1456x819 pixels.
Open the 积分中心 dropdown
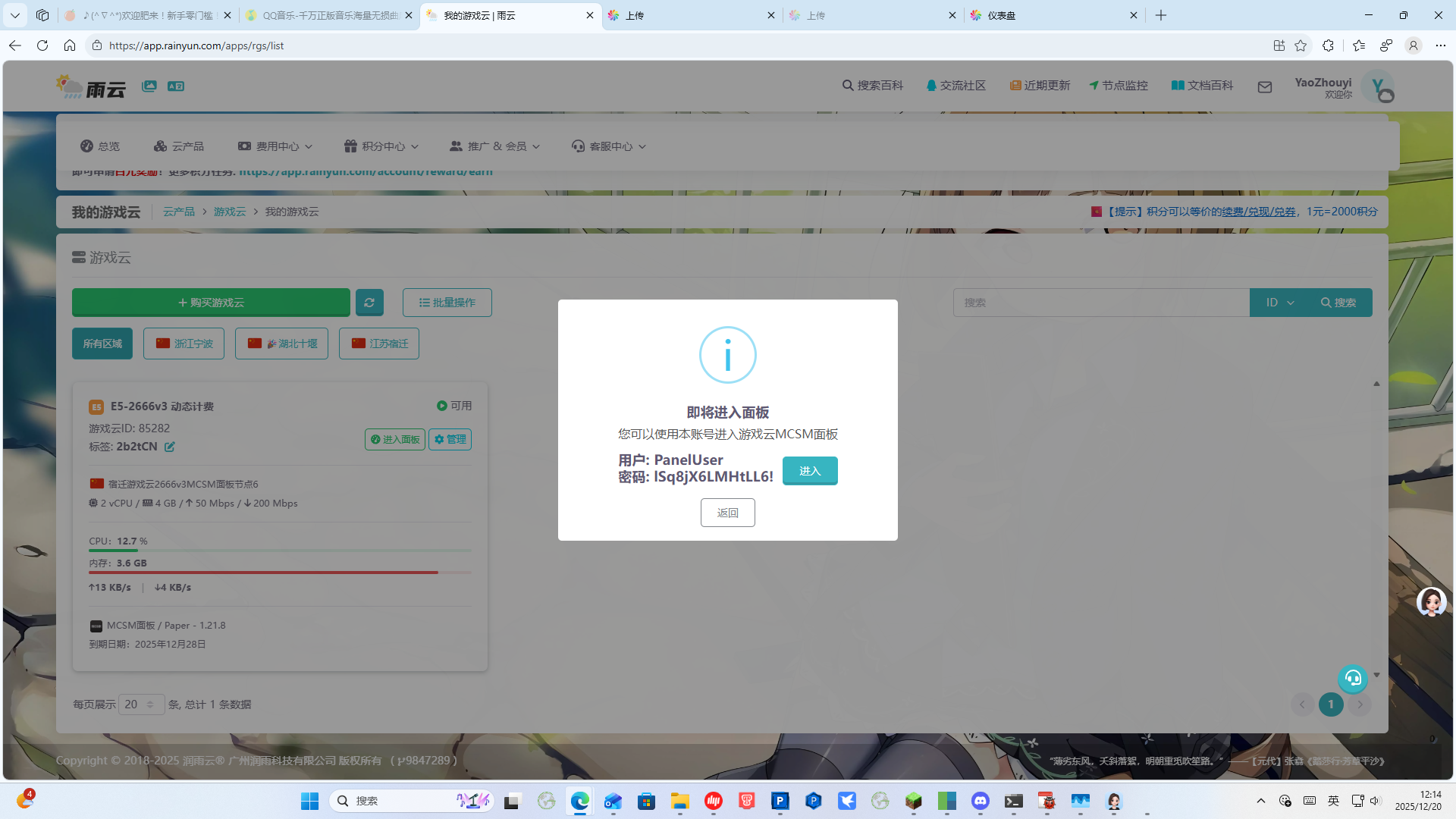(381, 146)
